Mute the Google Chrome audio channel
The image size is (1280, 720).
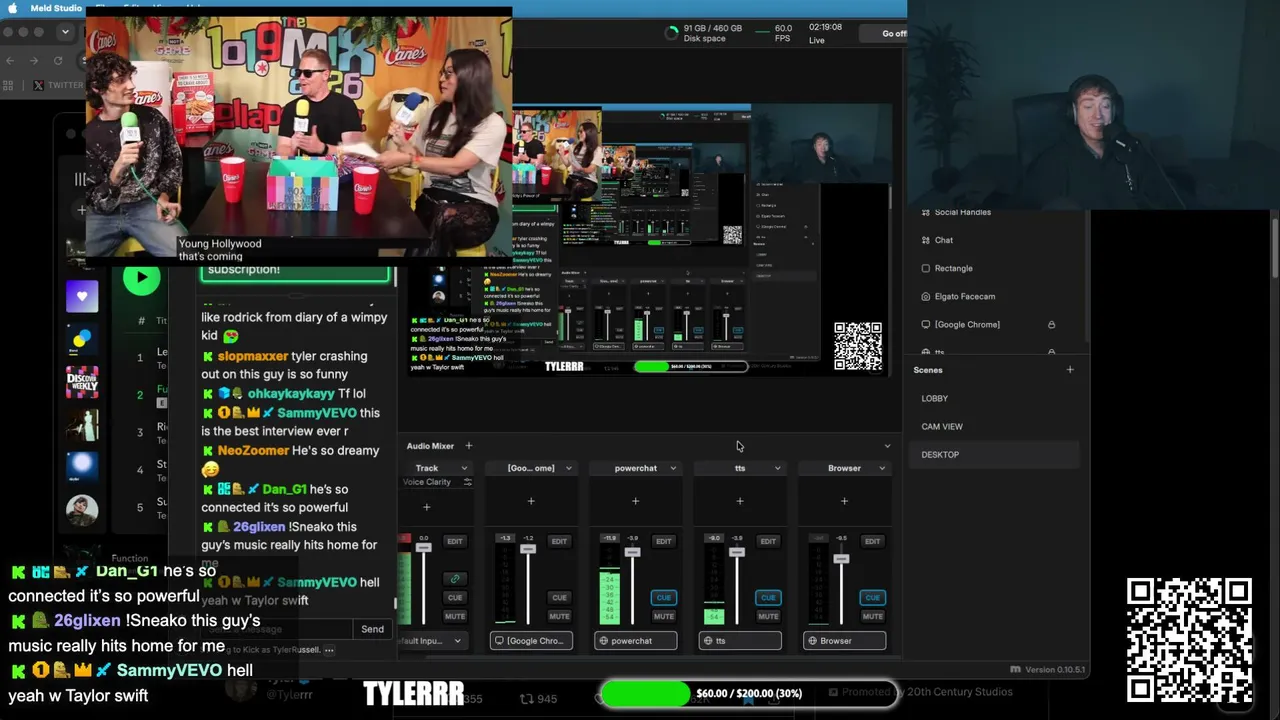(559, 616)
